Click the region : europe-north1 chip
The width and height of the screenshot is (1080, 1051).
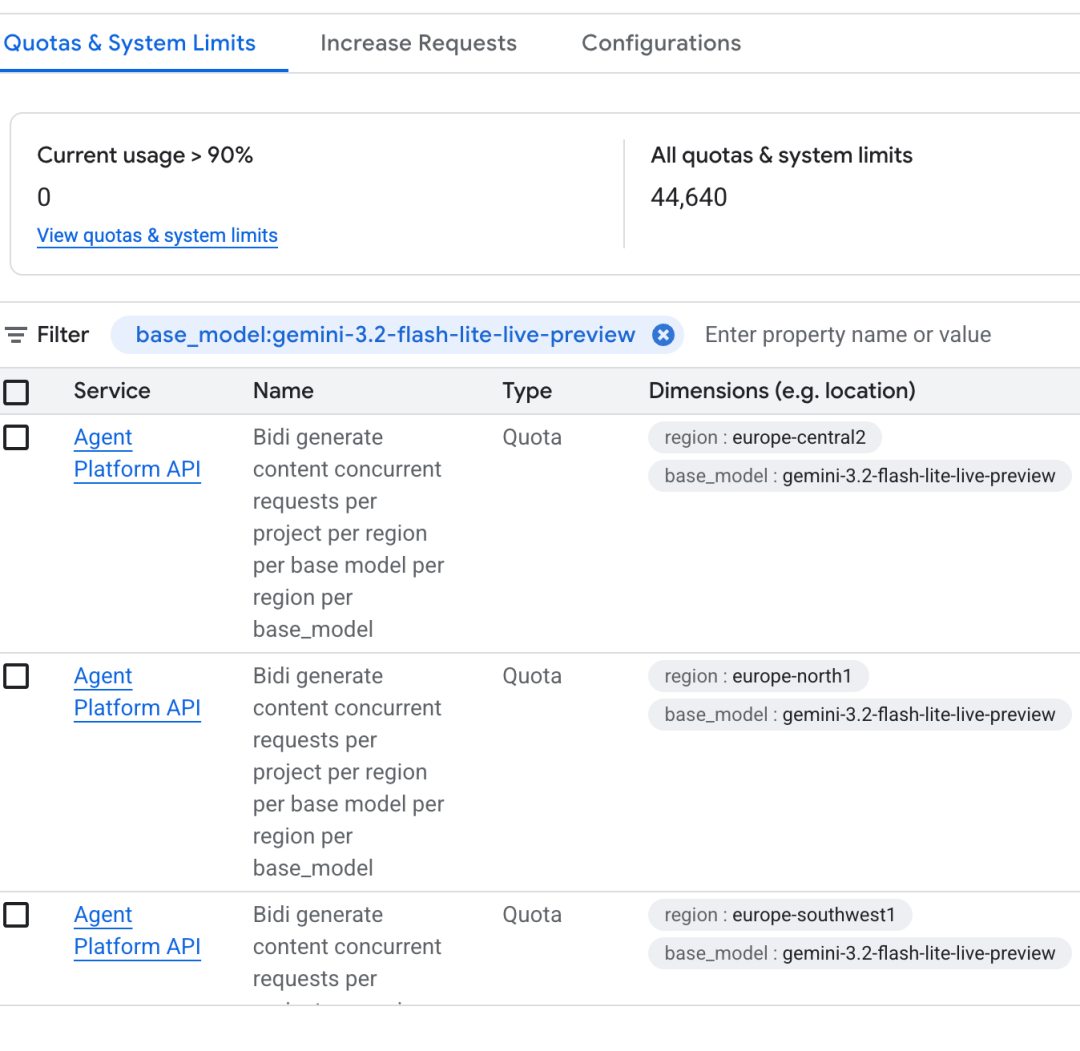click(758, 676)
